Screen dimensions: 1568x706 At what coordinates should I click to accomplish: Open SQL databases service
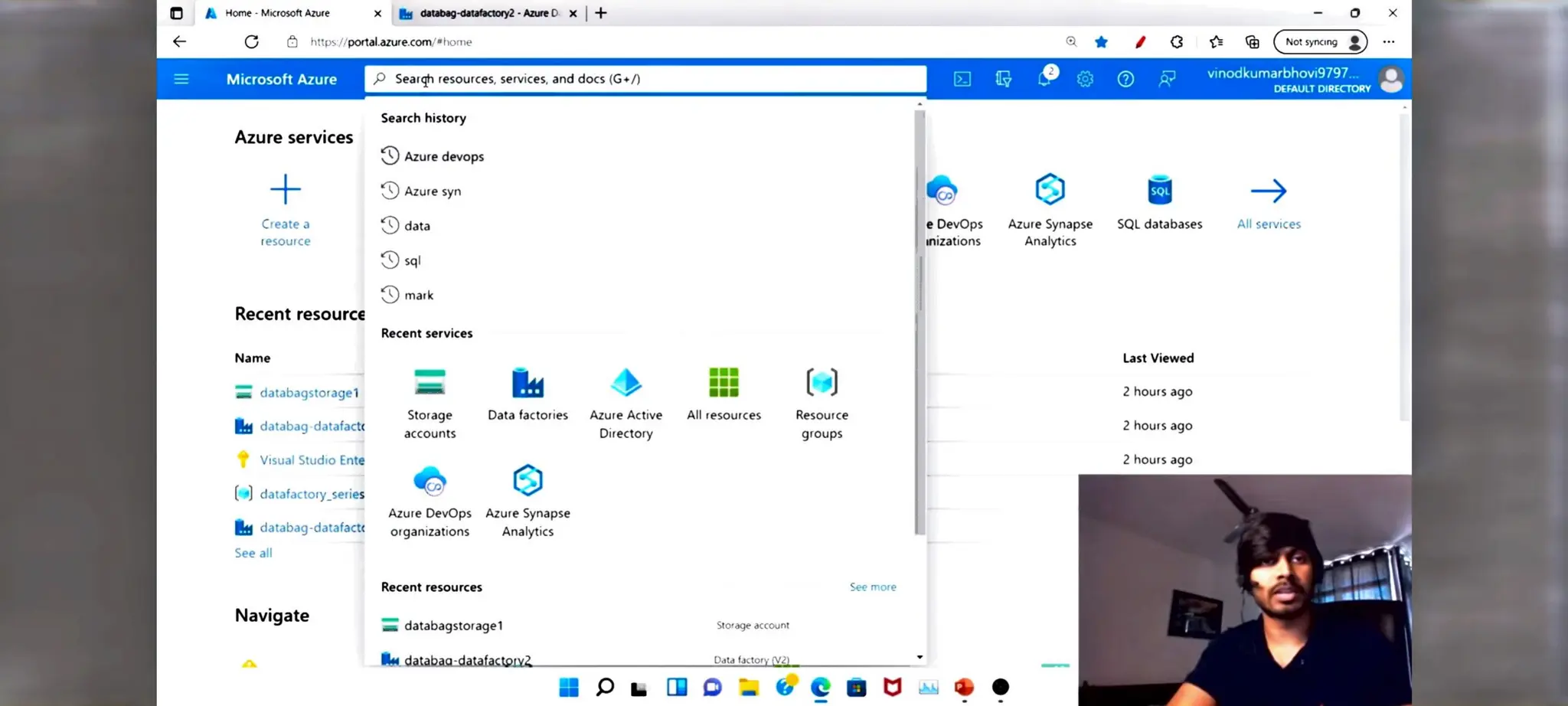(x=1160, y=202)
